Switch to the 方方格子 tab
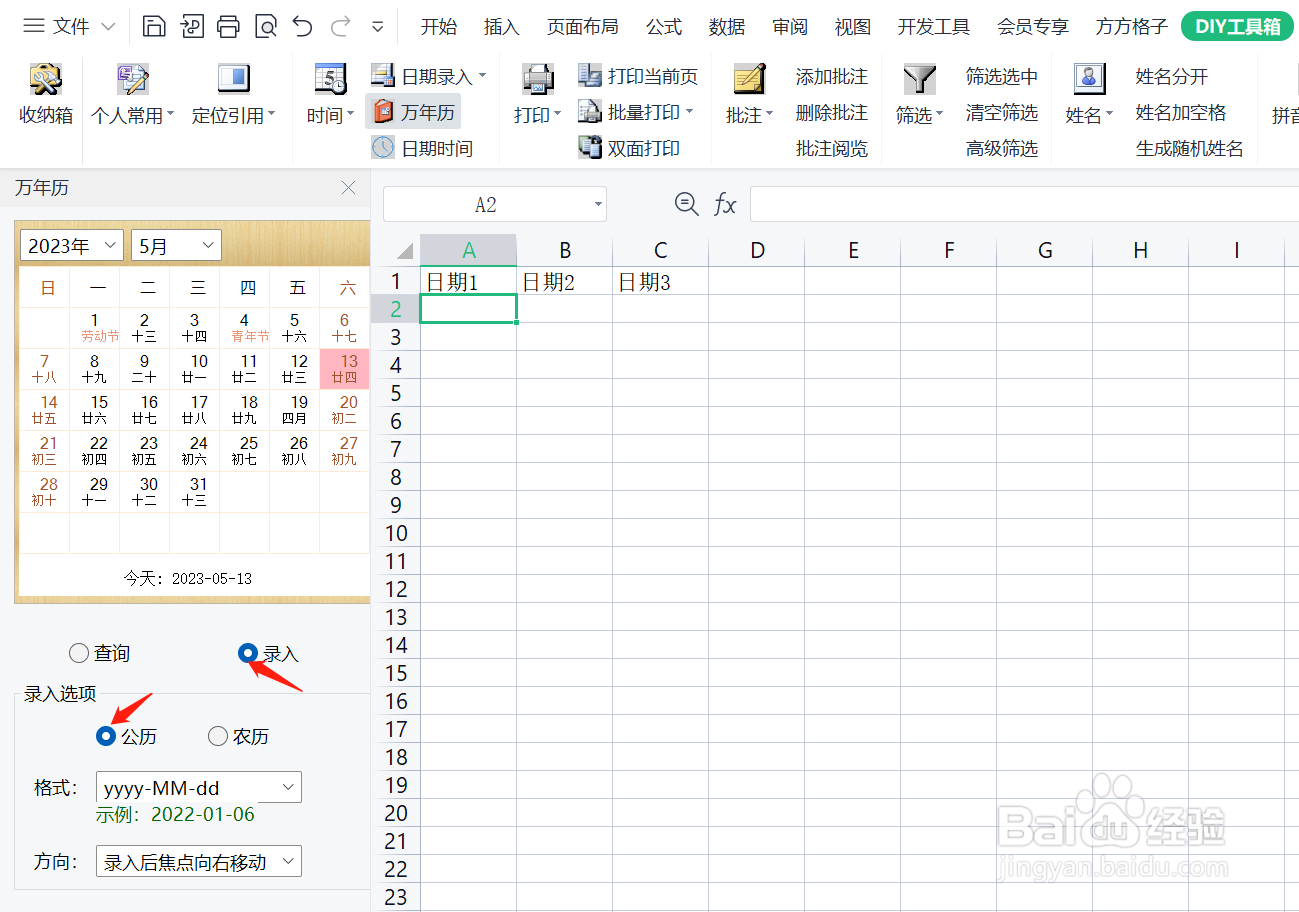Viewport: 1299px width, 912px height. [1131, 27]
